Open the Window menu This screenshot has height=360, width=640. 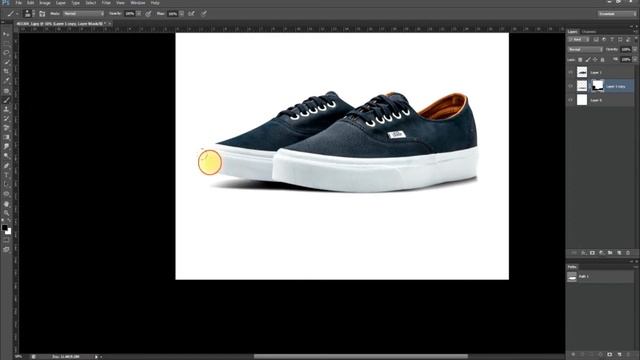tap(138, 2)
